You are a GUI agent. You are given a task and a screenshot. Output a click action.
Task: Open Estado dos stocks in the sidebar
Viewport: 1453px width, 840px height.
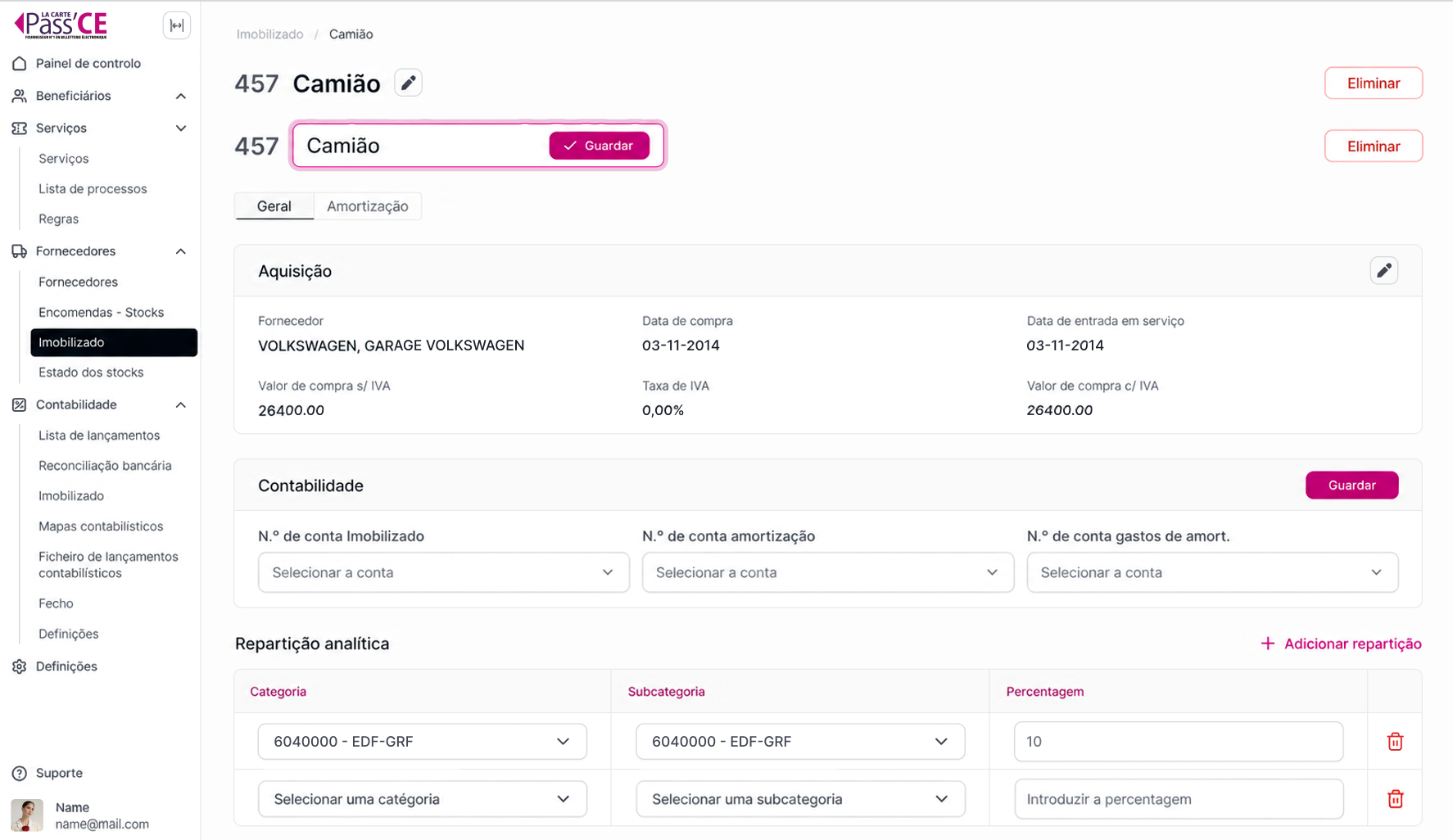[x=91, y=373]
